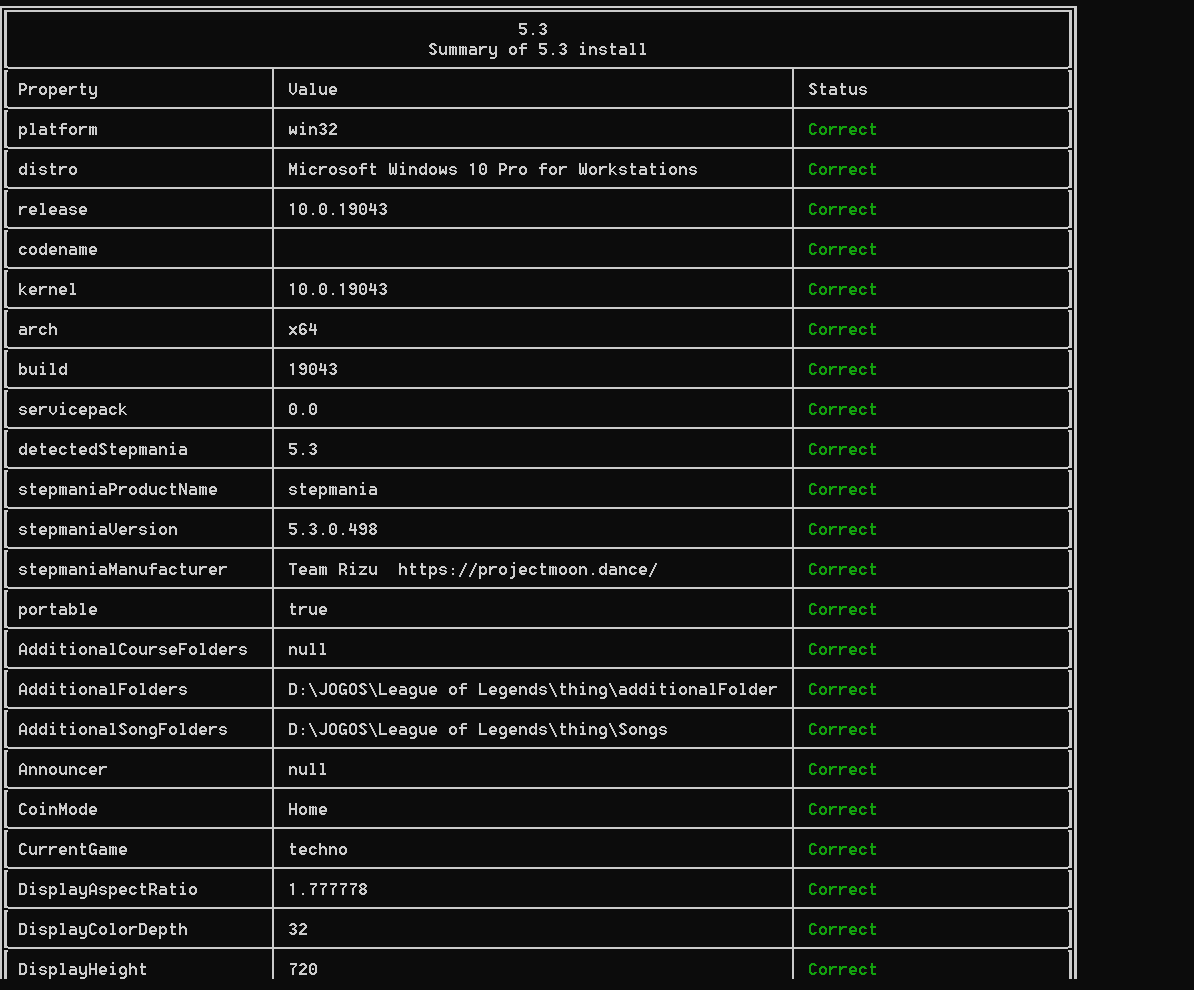Click 'Correct' status in arch row
This screenshot has height=990, width=1194.
point(842,329)
